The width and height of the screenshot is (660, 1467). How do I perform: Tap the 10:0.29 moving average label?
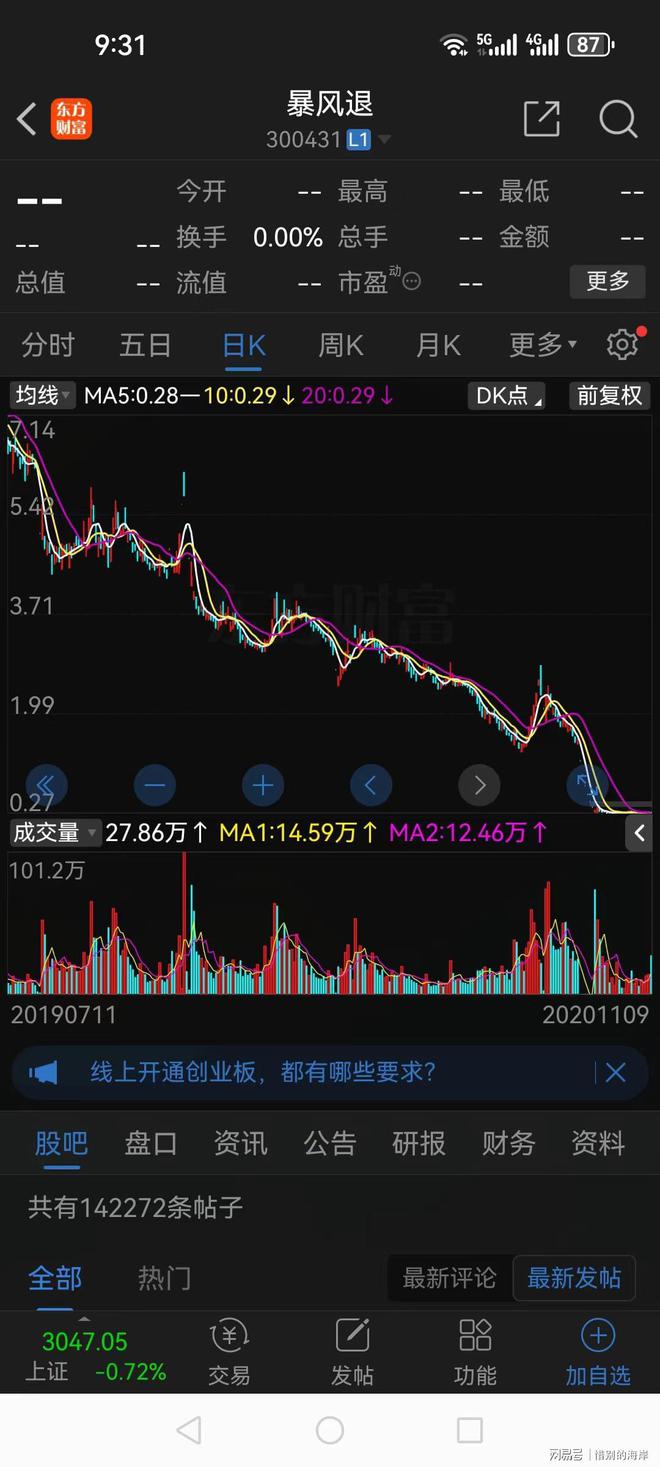[249, 396]
